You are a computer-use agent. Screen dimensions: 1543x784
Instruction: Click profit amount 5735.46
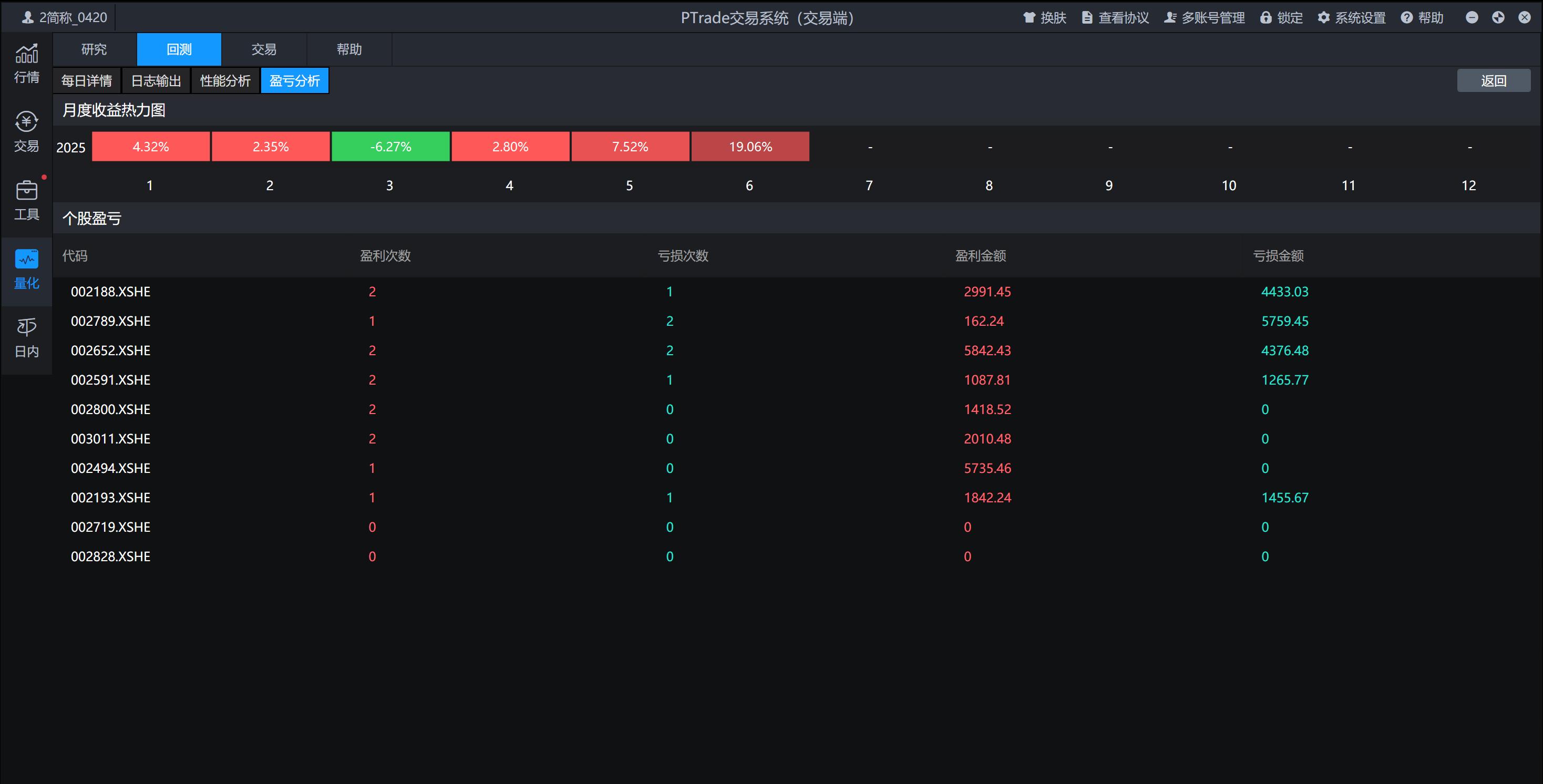(987, 468)
